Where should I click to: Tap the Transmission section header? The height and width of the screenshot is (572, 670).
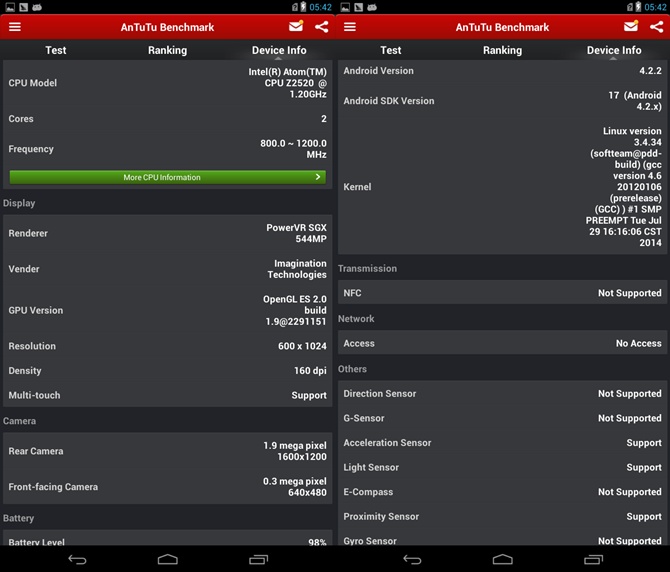[367, 268]
